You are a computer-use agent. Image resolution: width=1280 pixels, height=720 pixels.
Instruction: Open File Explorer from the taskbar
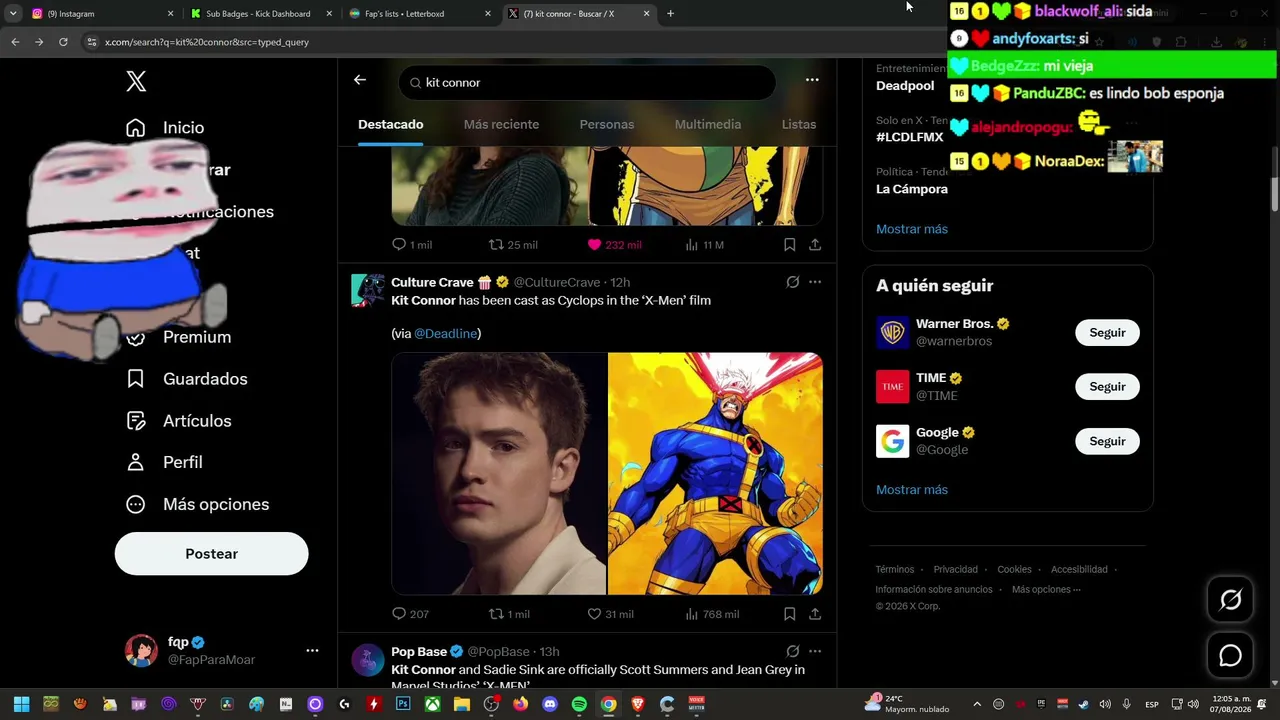(x=462, y=704)
